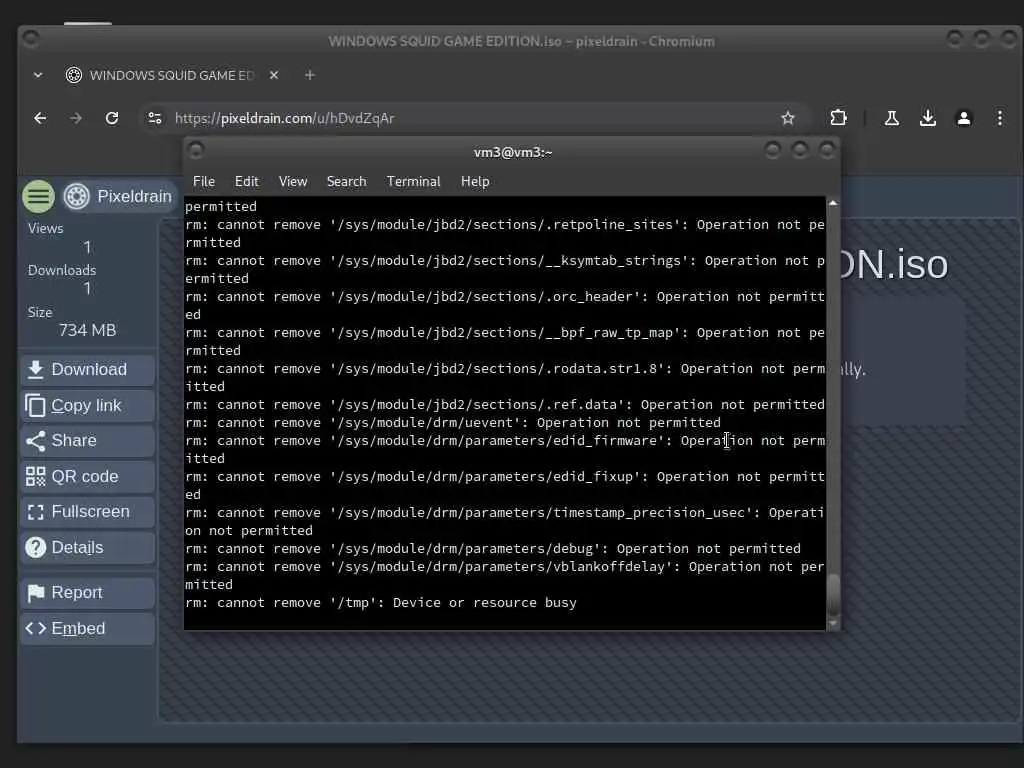Open the browser downloads icon
The width and height of the screenshot is (1024, 768).
click(x=927, y=118)
